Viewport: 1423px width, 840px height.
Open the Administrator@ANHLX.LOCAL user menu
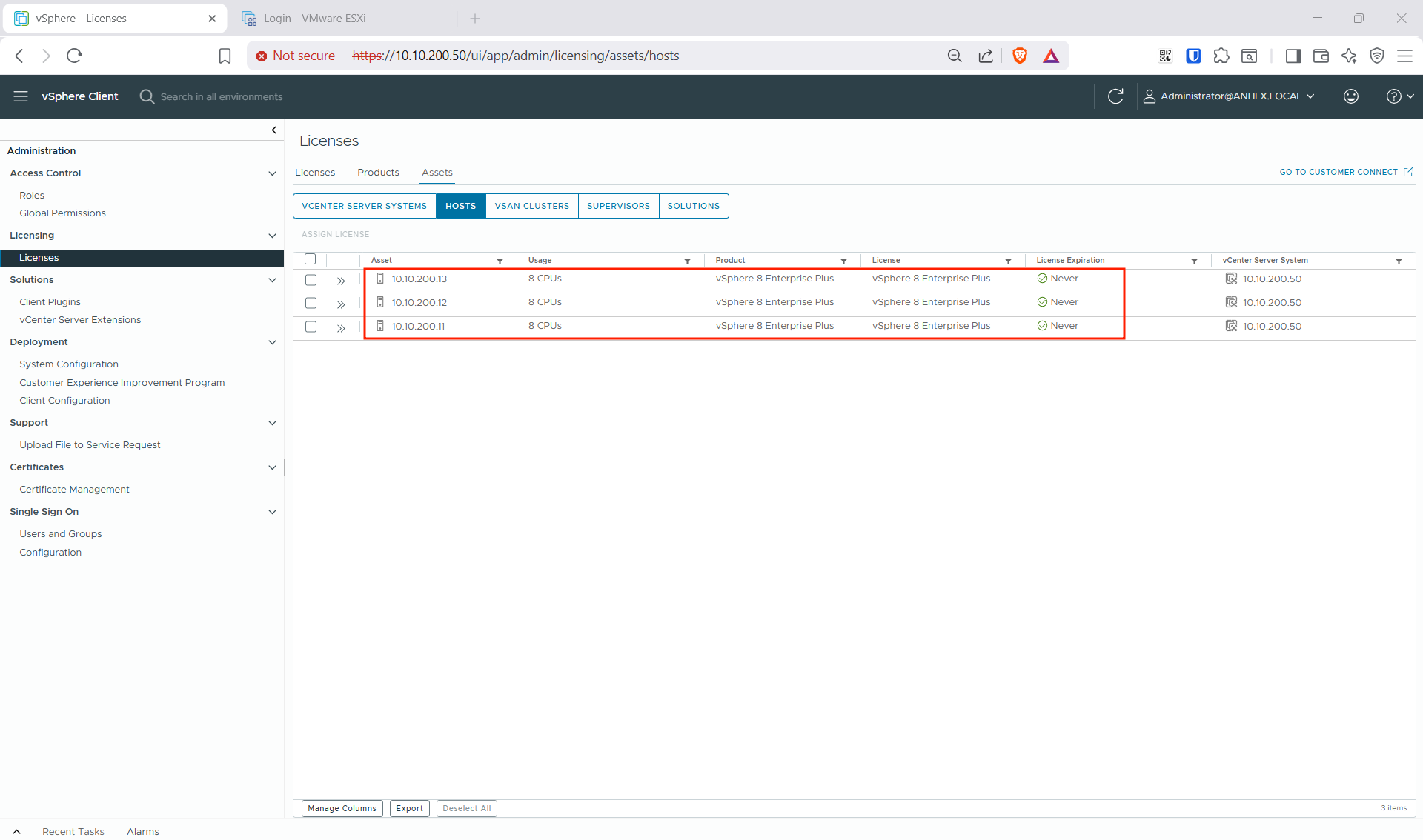coord(1230,96)
